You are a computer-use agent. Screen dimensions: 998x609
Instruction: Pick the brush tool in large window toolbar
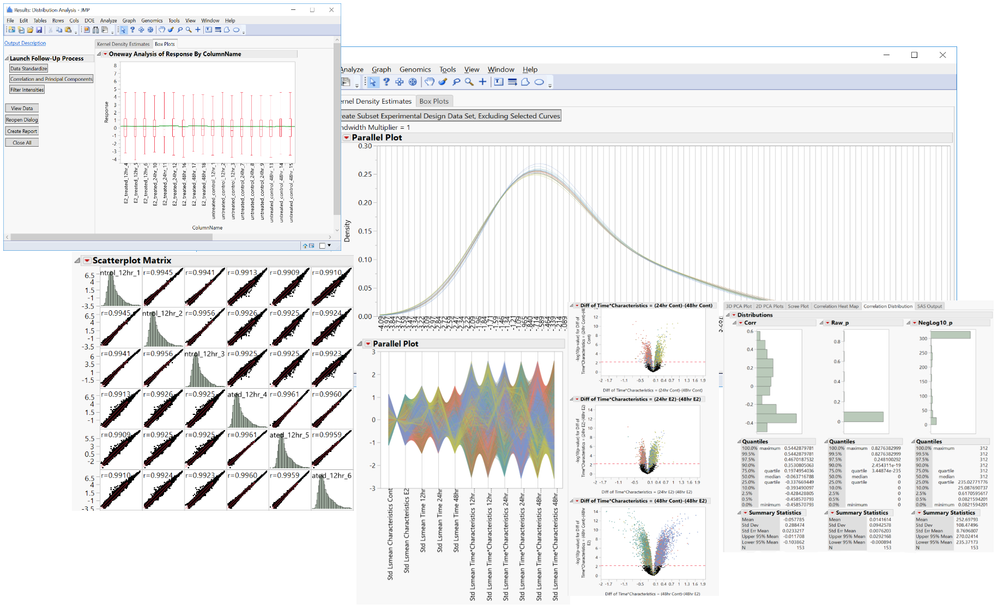(443, 82)
